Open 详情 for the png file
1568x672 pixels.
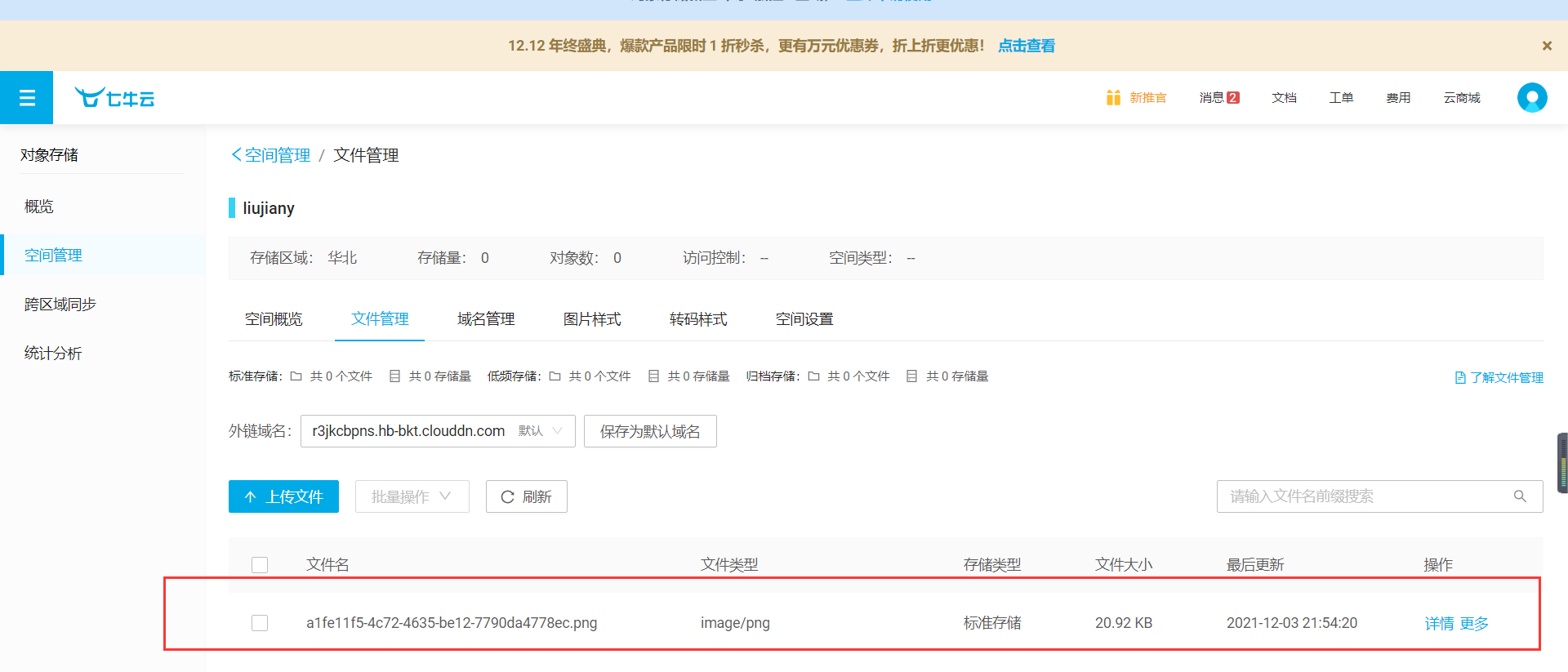1439,624
